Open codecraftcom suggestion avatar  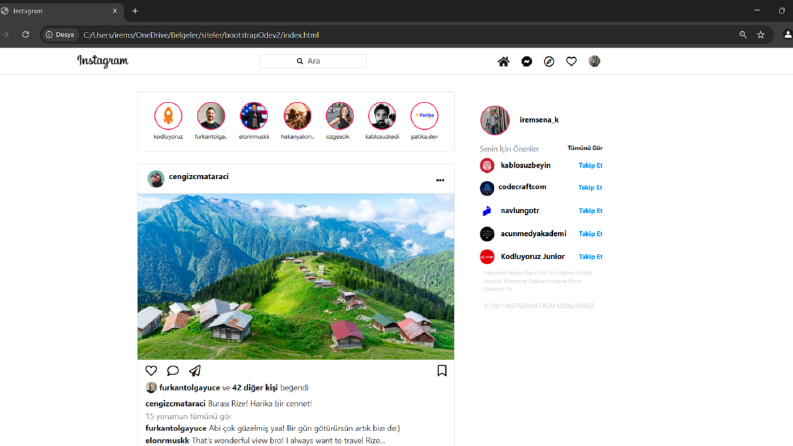(487, 188)
